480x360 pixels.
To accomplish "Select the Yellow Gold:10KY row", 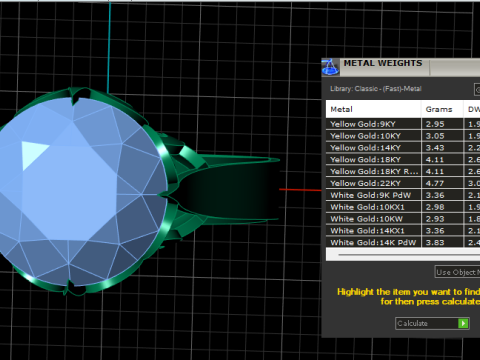I will tap(403, 136).
